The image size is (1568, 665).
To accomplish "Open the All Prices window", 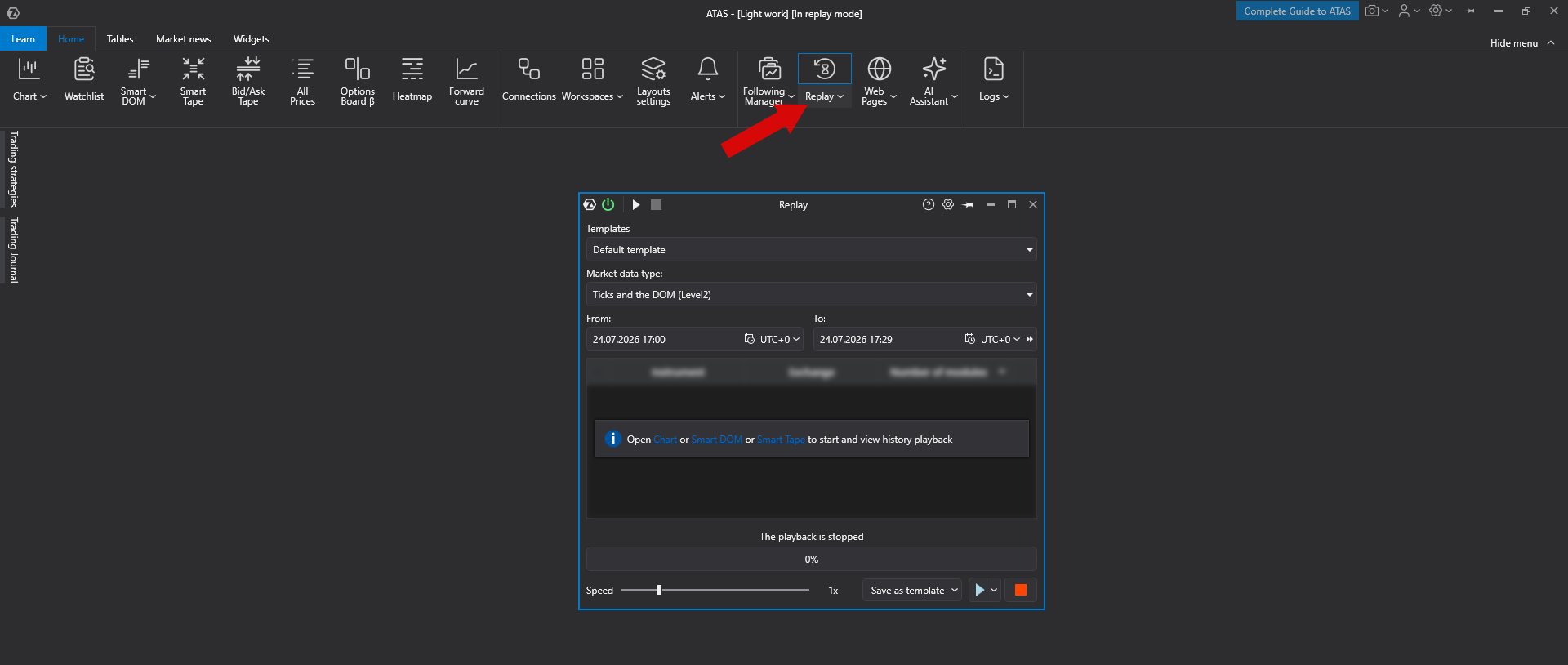I will point(302,79).
